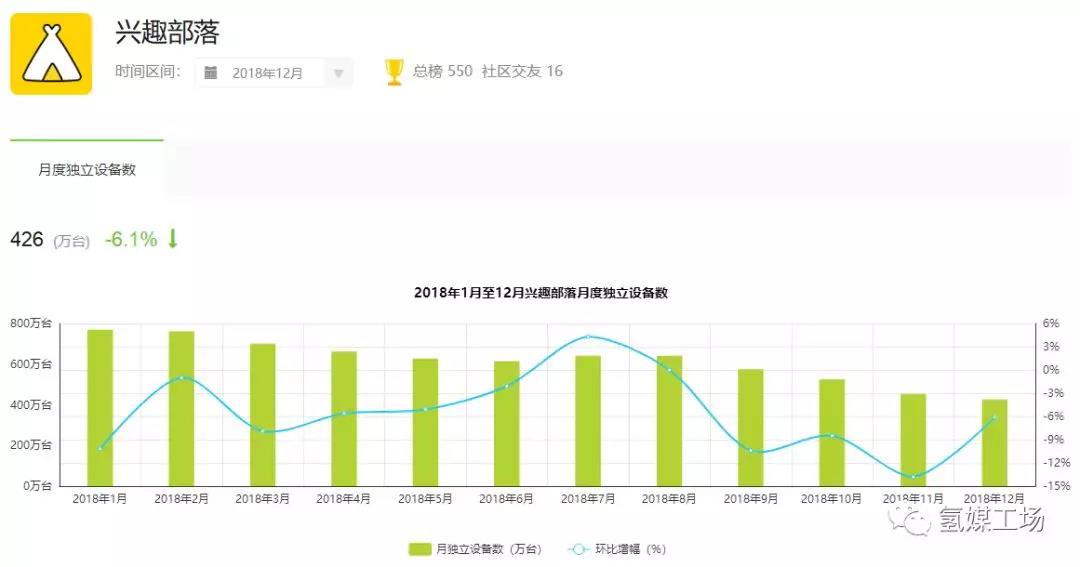The height and width of the screenshot is (567, 1080).
Task: Click the 环比增幅 (%) legend label
Action: tap(630, 549)
